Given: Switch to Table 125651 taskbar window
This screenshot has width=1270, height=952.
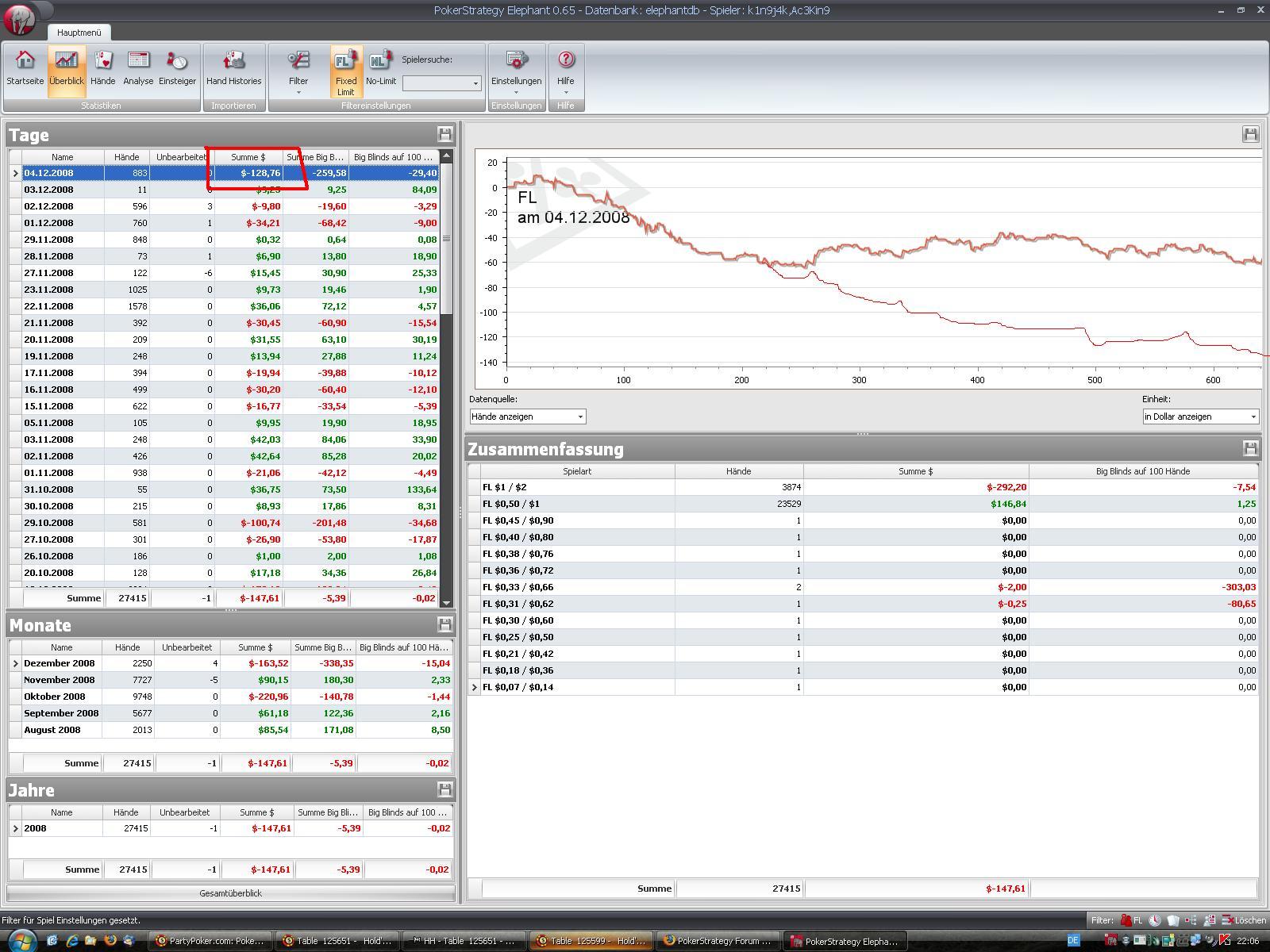Looking at the screenshot, I should 337,941.
